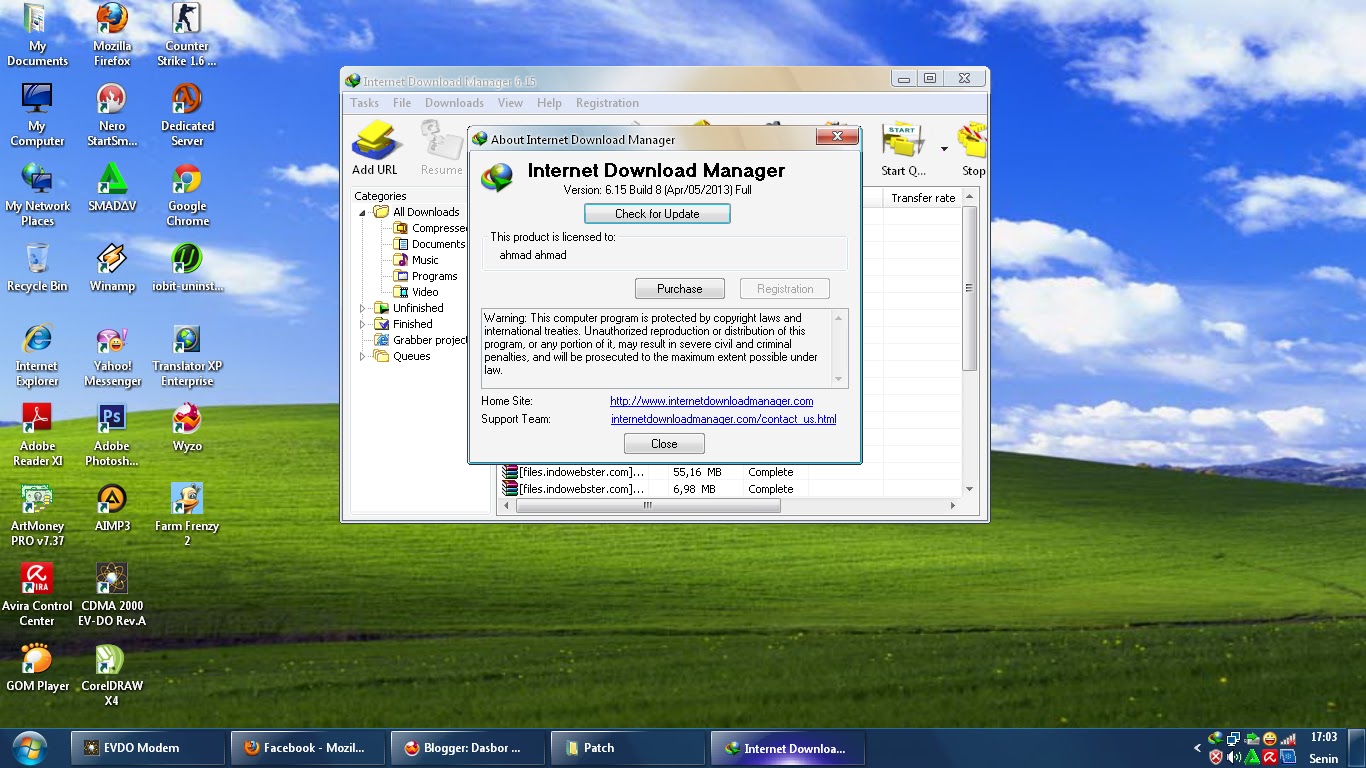Click the Check for Update button

point(657,214)
